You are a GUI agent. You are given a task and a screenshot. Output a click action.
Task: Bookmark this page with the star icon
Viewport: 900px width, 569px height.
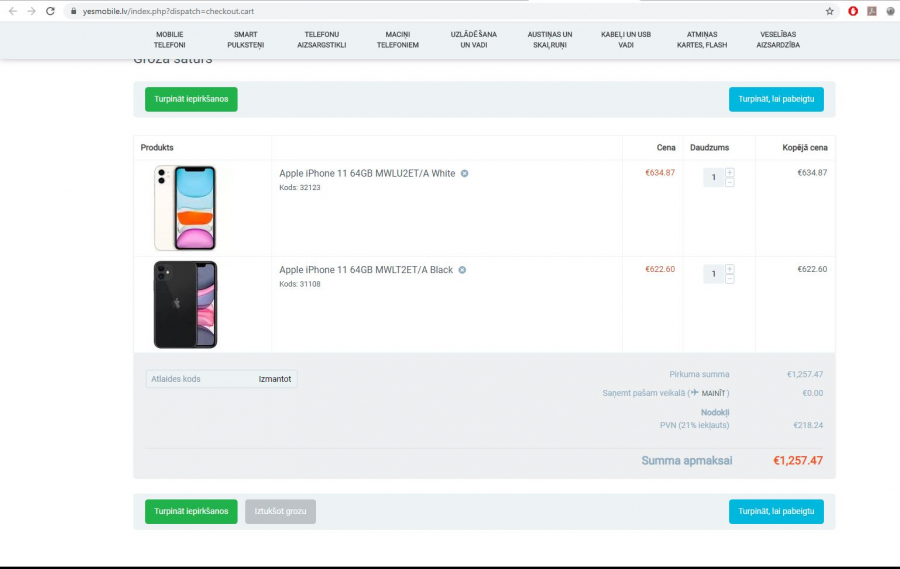click(x=829, y=11)
